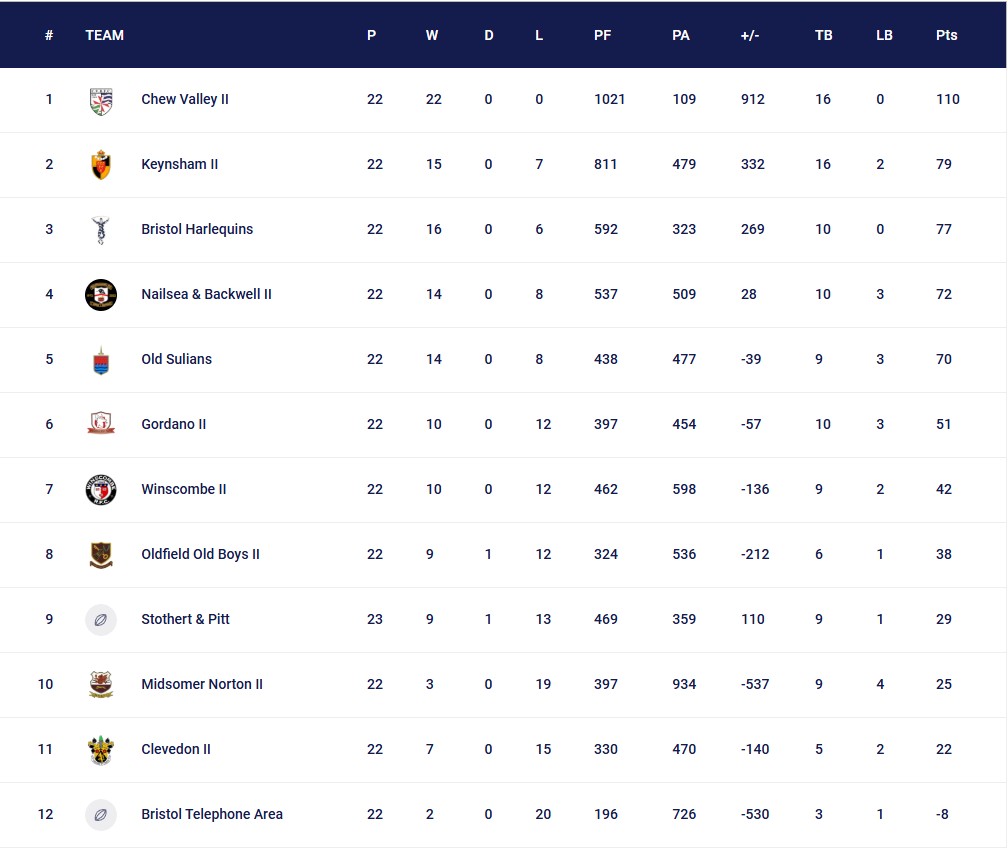Click the Old Sulians club crest
The width and height of the screenshot is (1008, 867).
click(x=101, y=360)
